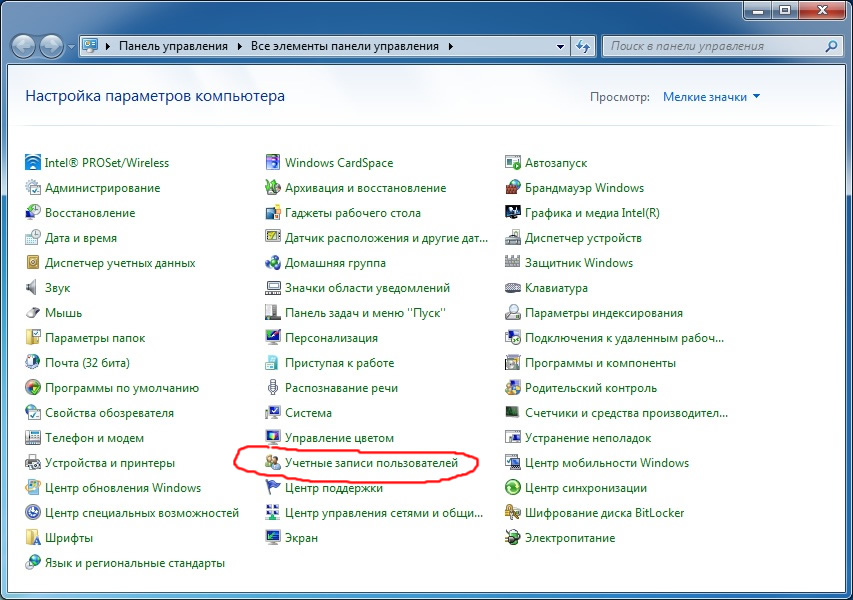The width and height of the screenshot is (853, 600).
Task: Open the Архивация и восстановление icon
Action: click(273, 188)
